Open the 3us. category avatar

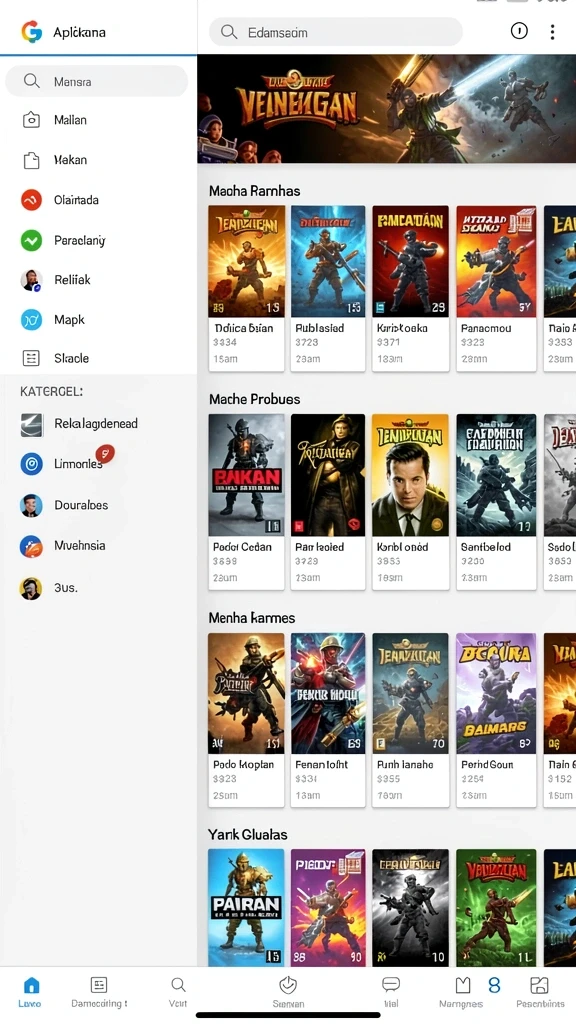31,588
